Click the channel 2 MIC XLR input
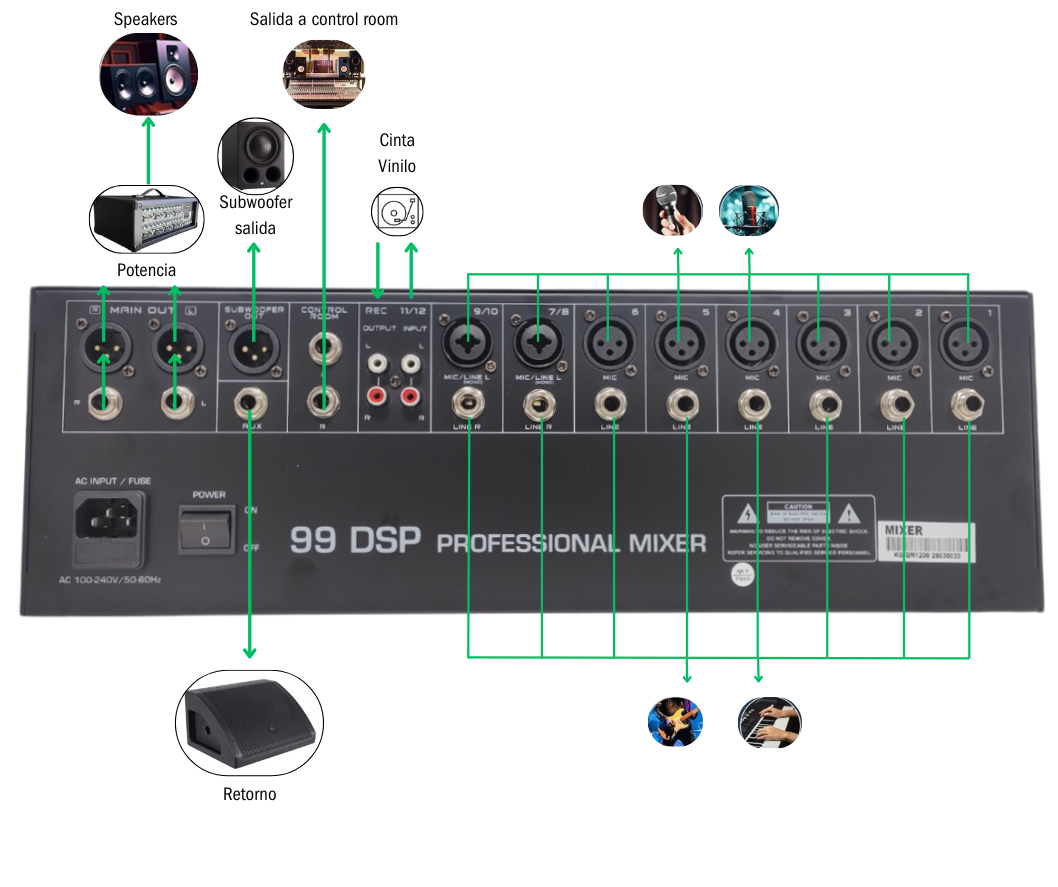The image size is (1058, 887). pos(893,343)
